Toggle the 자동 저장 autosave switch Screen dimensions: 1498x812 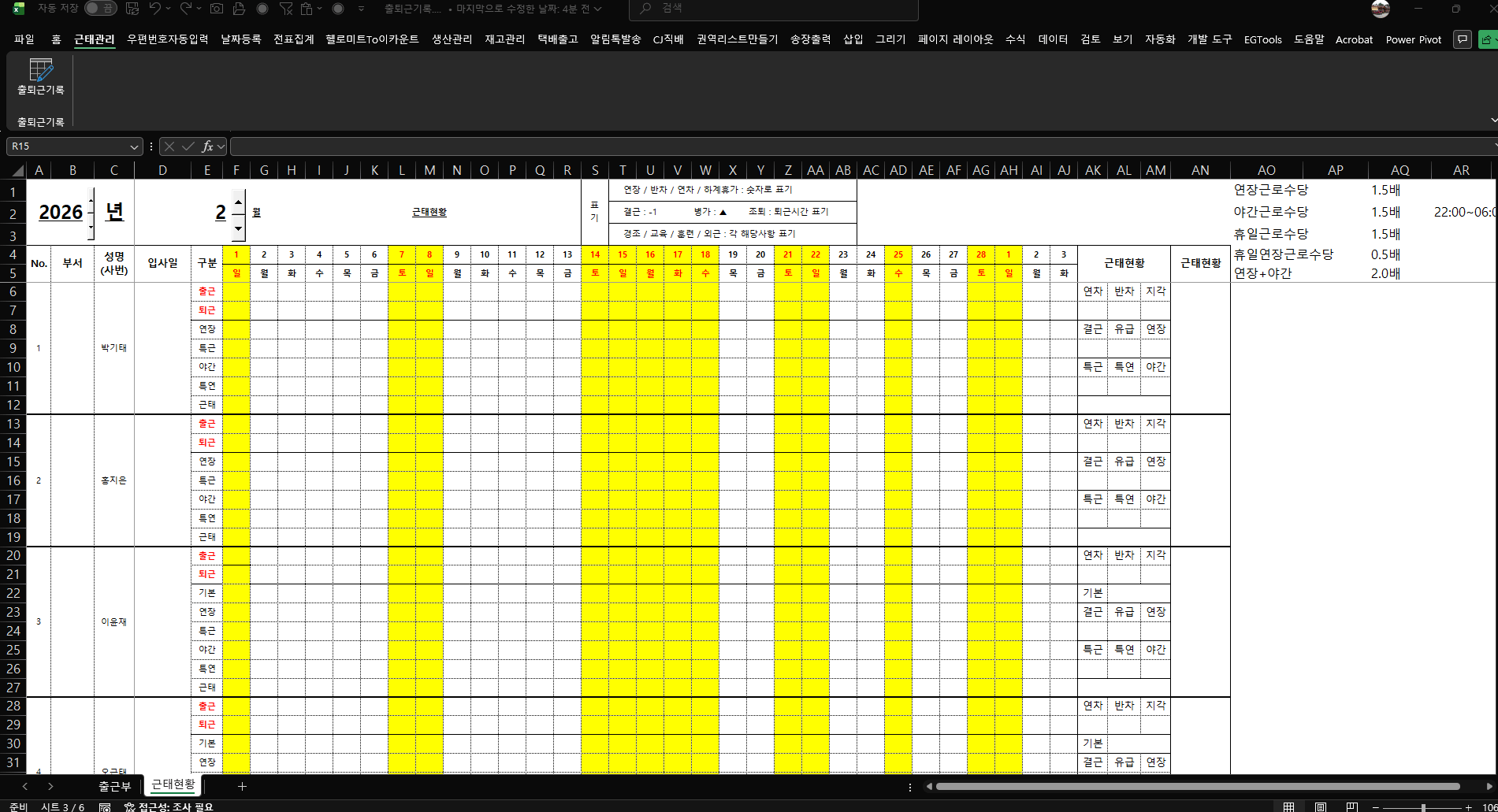tap(100, 9)
